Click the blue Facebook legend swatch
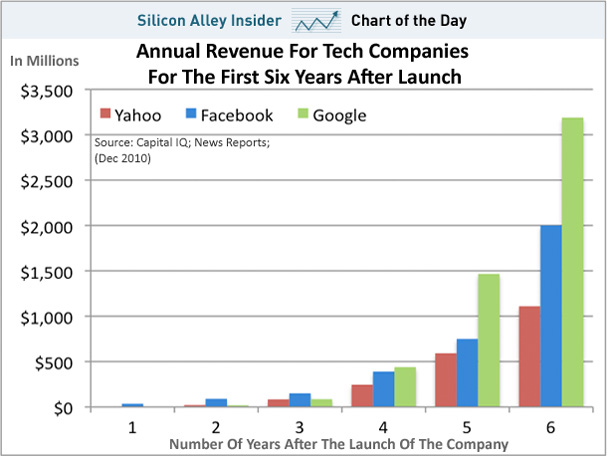607x456 pixels. [x=191, y=113]
